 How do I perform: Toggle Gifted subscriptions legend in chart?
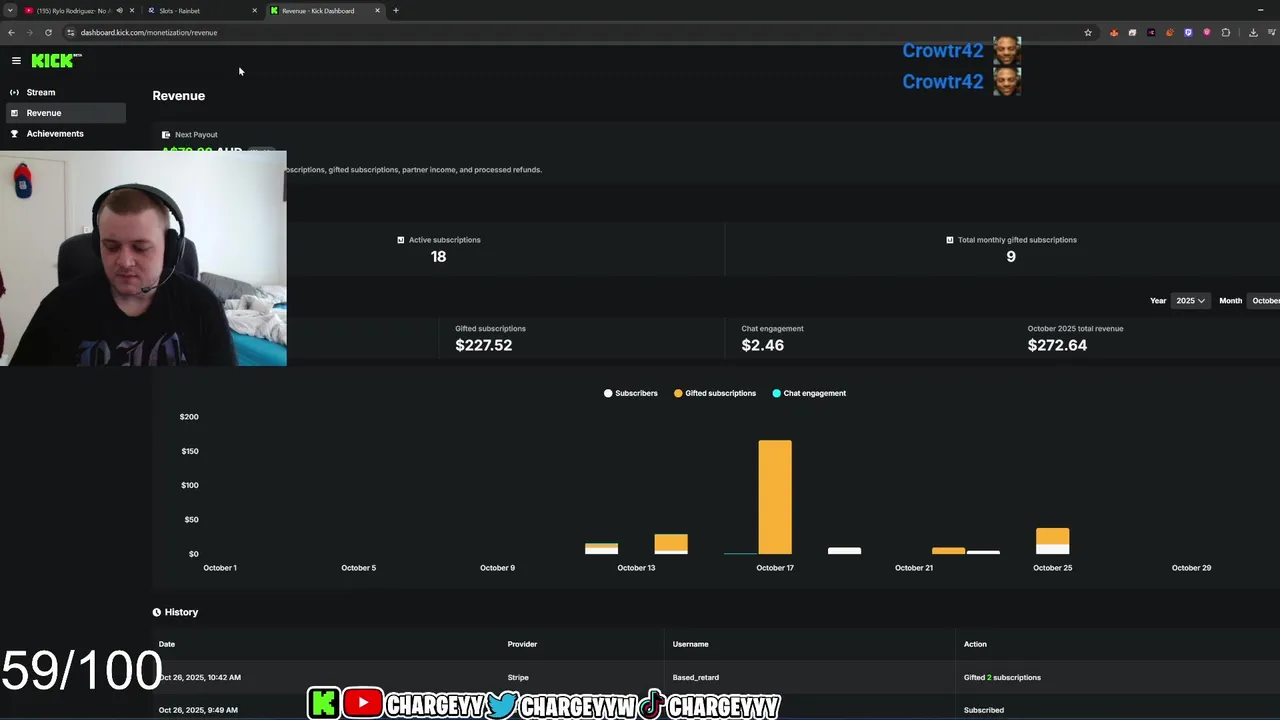tap(715, 393)
